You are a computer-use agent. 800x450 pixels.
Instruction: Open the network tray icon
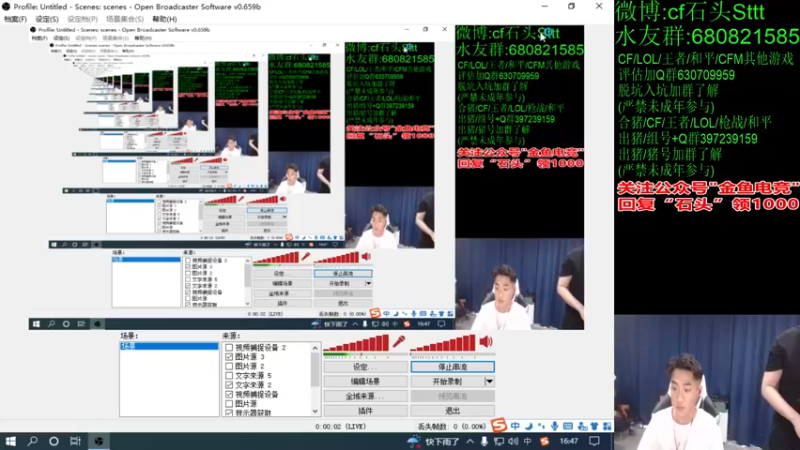(498, 441)
